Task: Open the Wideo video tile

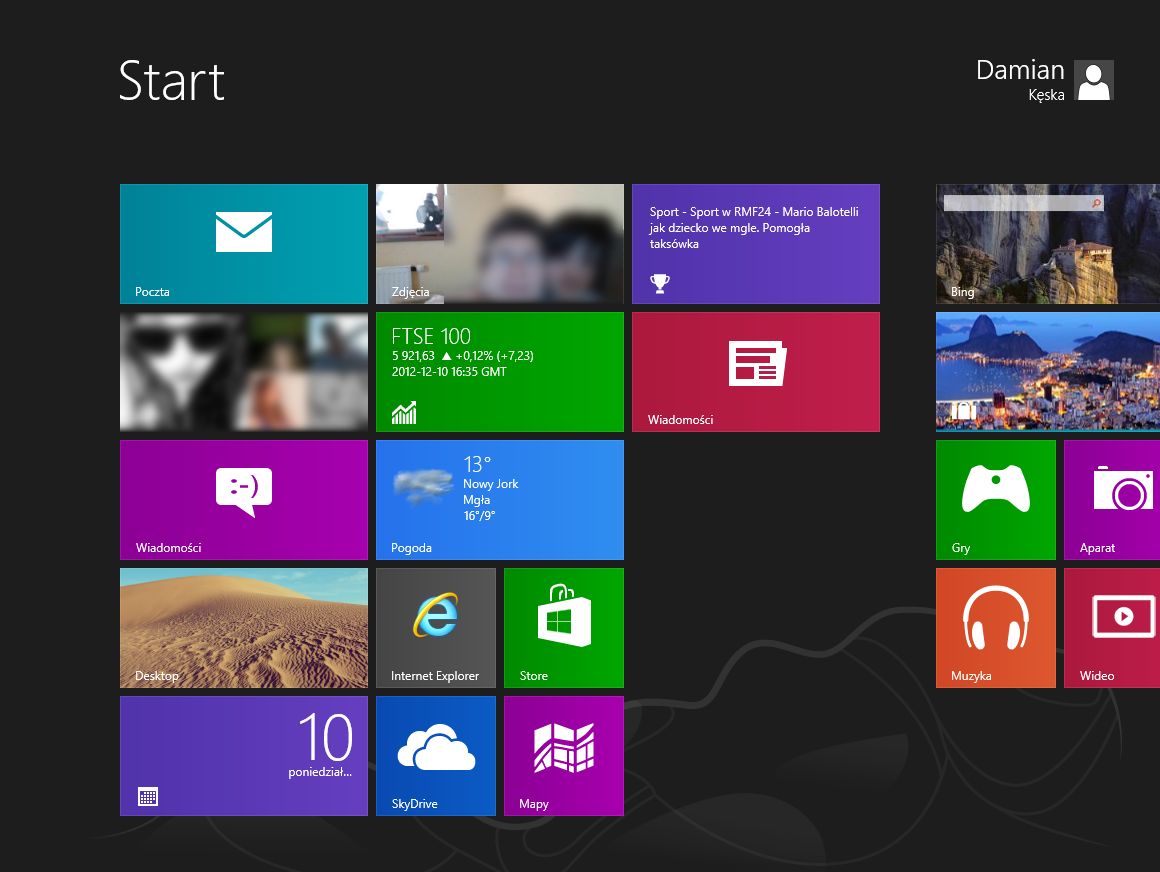Action: click(1112, 628)
